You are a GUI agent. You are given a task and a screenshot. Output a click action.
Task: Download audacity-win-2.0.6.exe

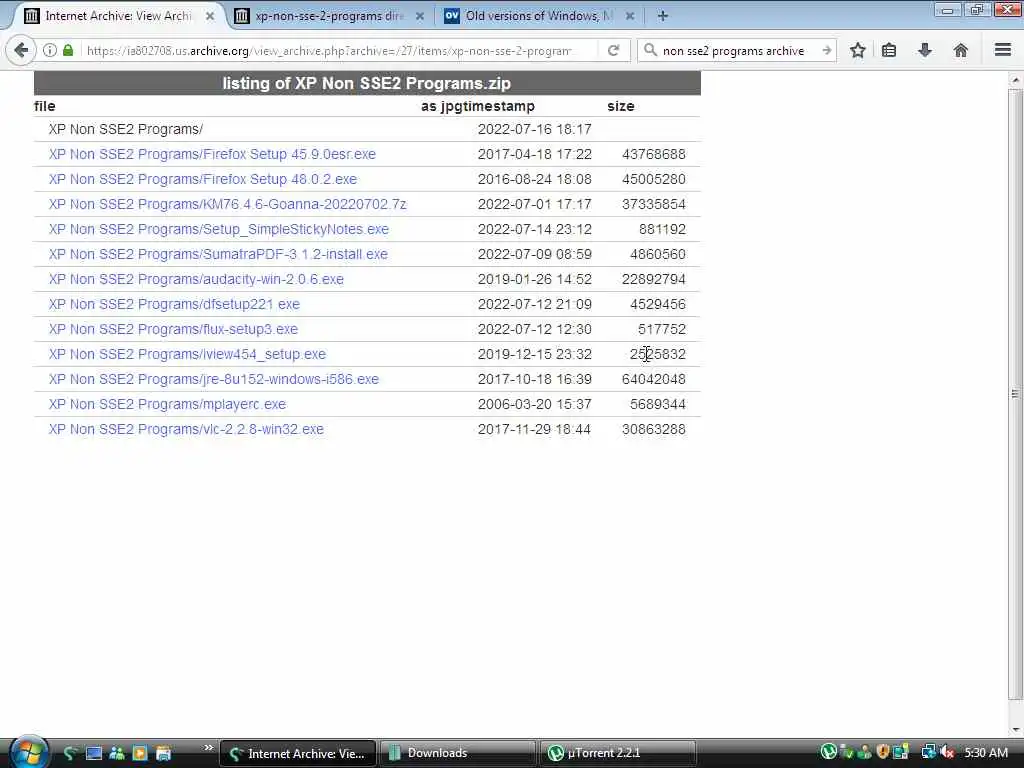(196, 280)
